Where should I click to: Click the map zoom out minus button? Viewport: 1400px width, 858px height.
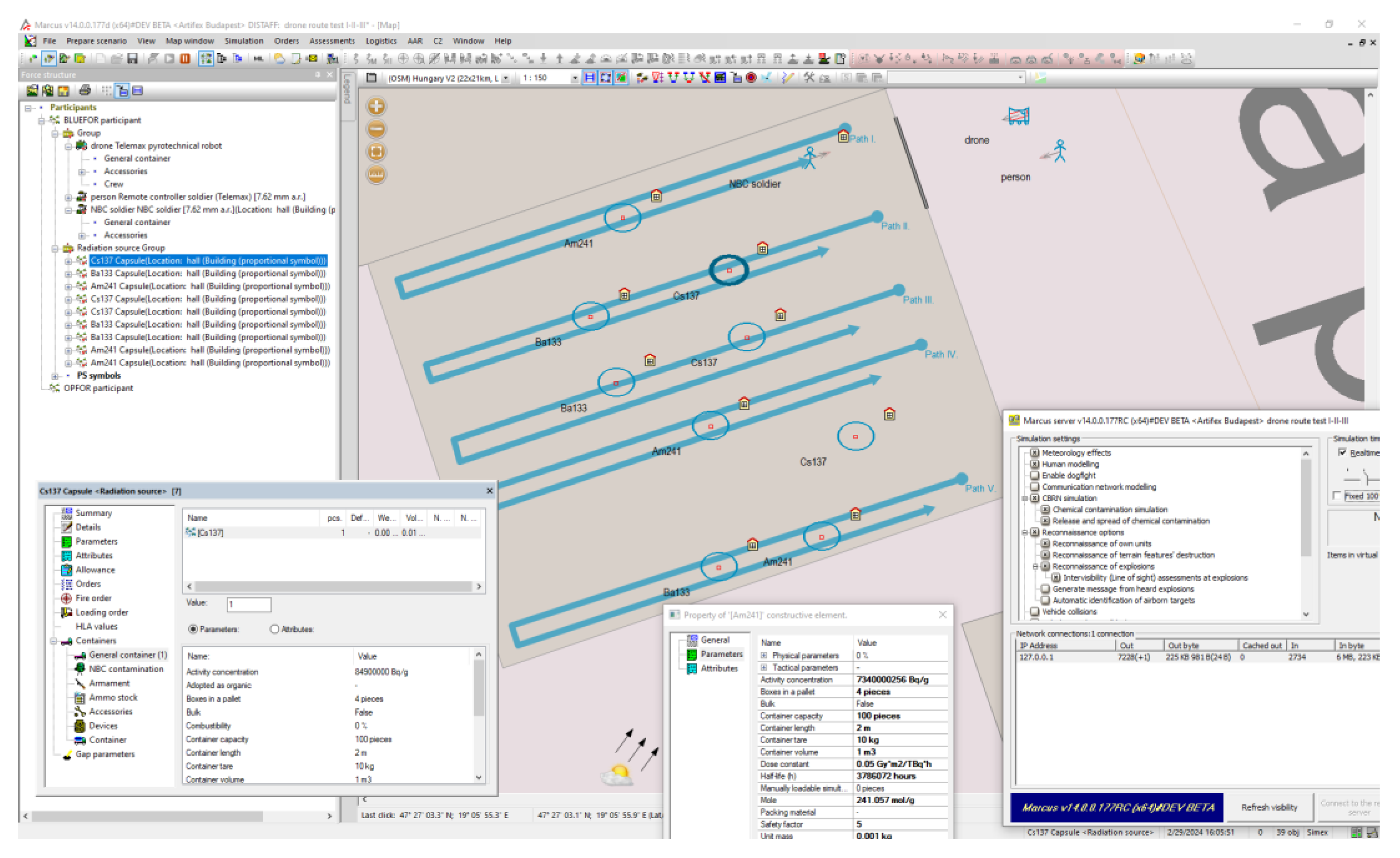(x=376, y=129)
